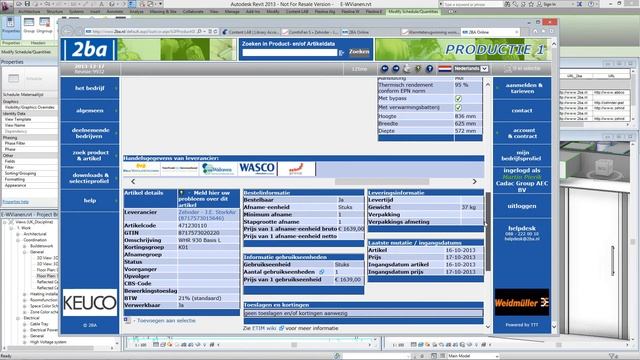Viewport: 640px width, 360px height.
Task: Click the horizontal scrollbar under supplier logos
Action: 382,181
